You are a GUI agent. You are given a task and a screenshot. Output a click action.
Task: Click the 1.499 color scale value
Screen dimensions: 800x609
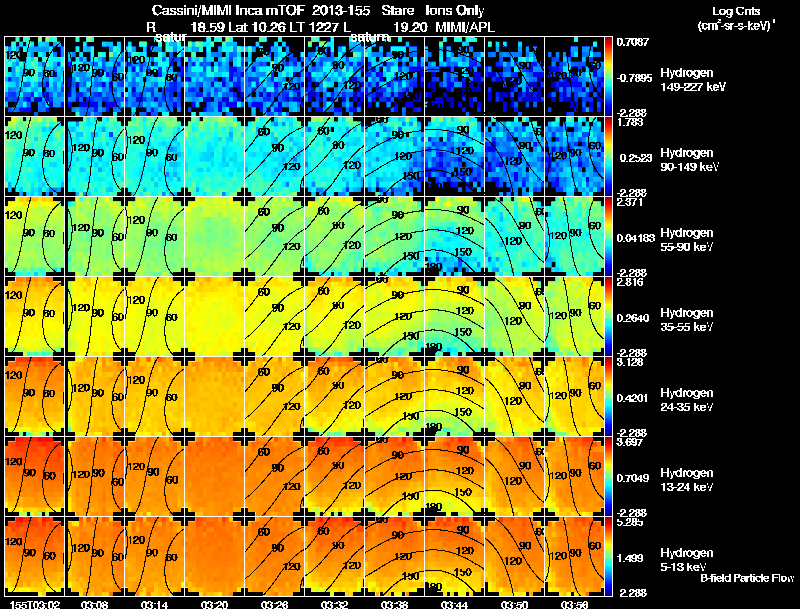(x=630, y=559)
